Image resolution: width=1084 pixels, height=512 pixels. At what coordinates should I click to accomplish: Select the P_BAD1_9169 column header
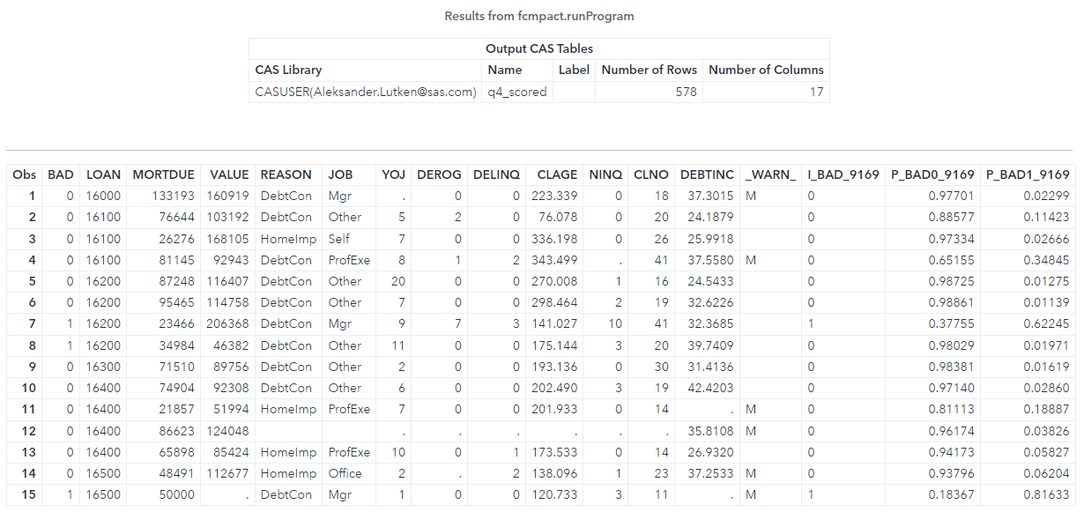pos(1027,174)
